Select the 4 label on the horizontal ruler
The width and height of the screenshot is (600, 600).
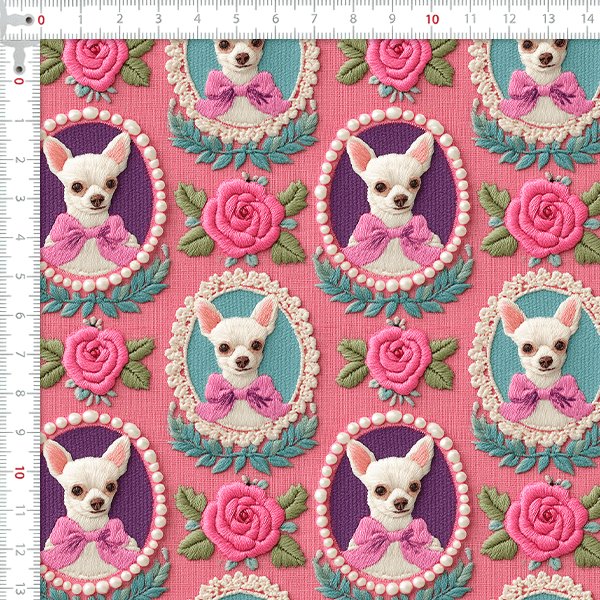click(197, 19)
